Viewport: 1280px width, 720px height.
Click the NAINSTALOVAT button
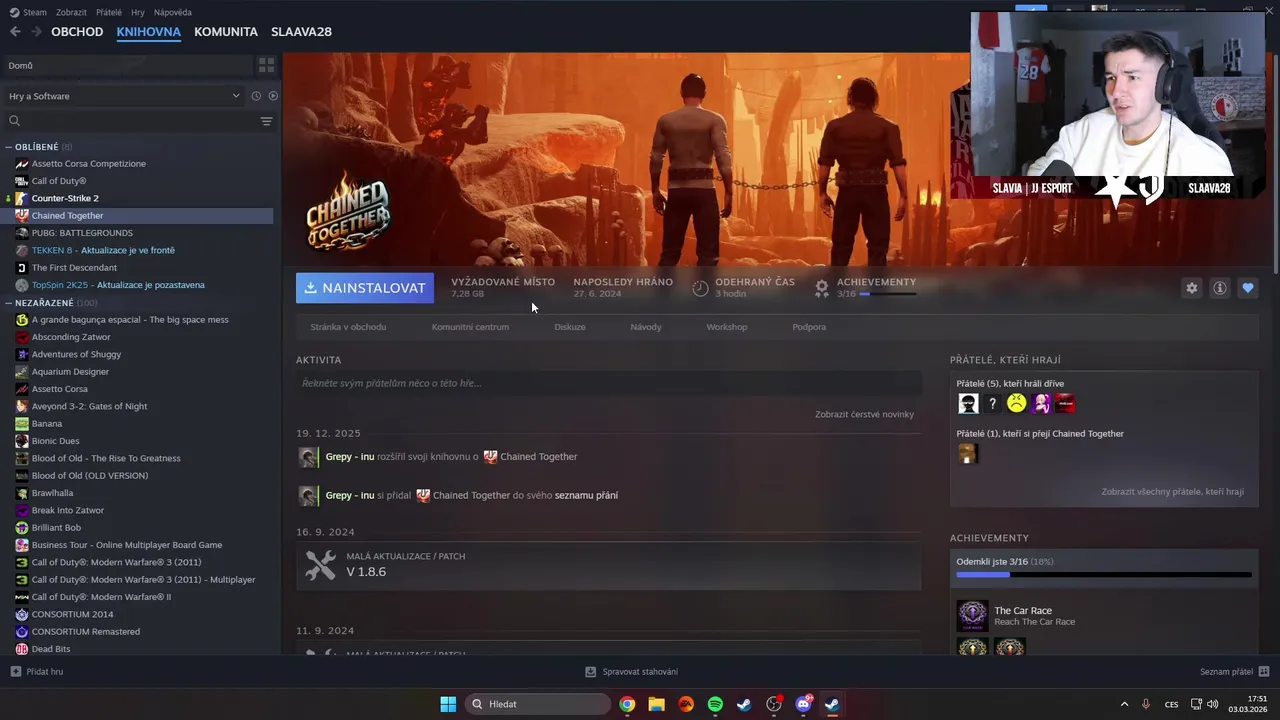tap(365, 288)
